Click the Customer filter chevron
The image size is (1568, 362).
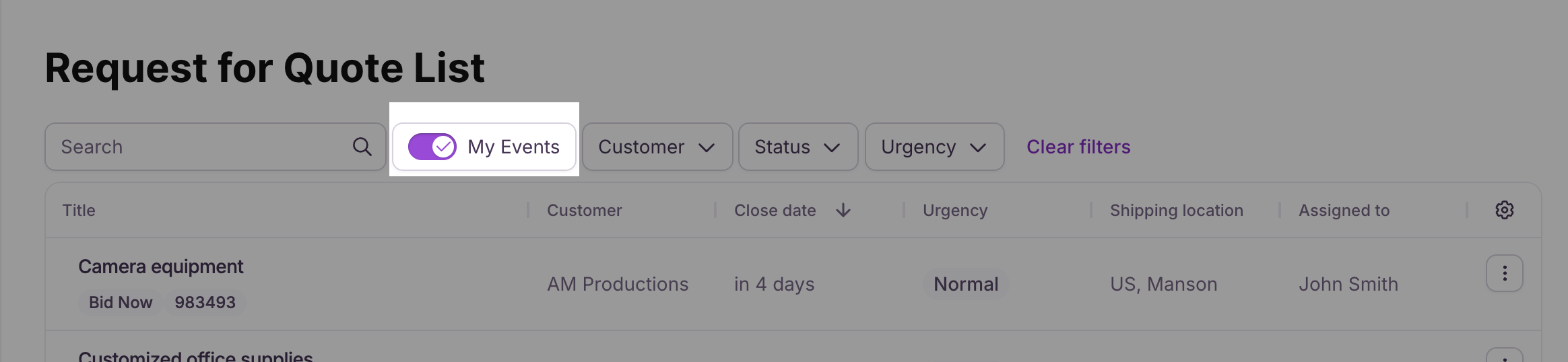point(707,147)
